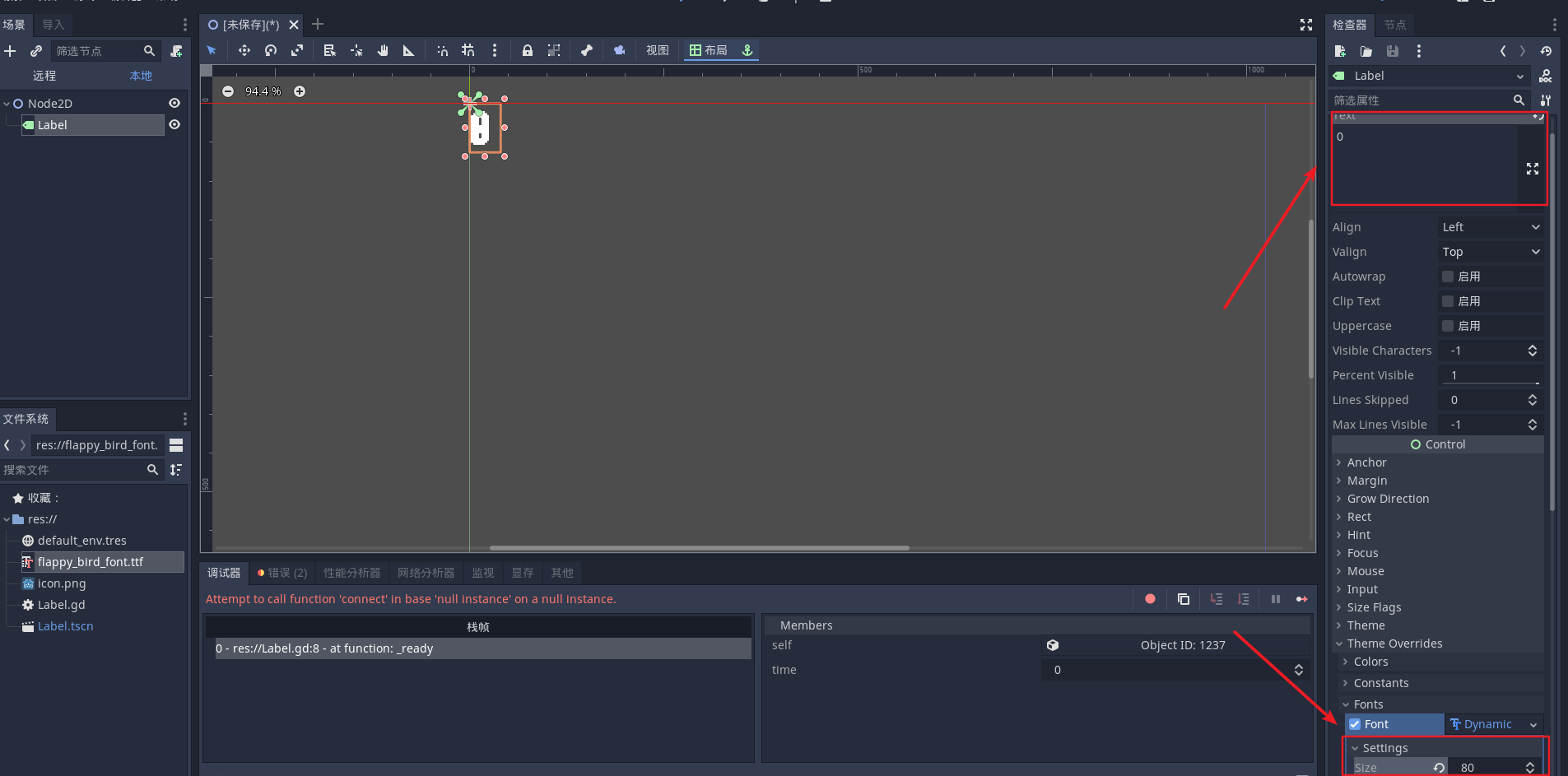Select the Move tool in the canvas toolbar
Image resolution: width=1568 pixels, height=776 pixels.
[244, 50]
